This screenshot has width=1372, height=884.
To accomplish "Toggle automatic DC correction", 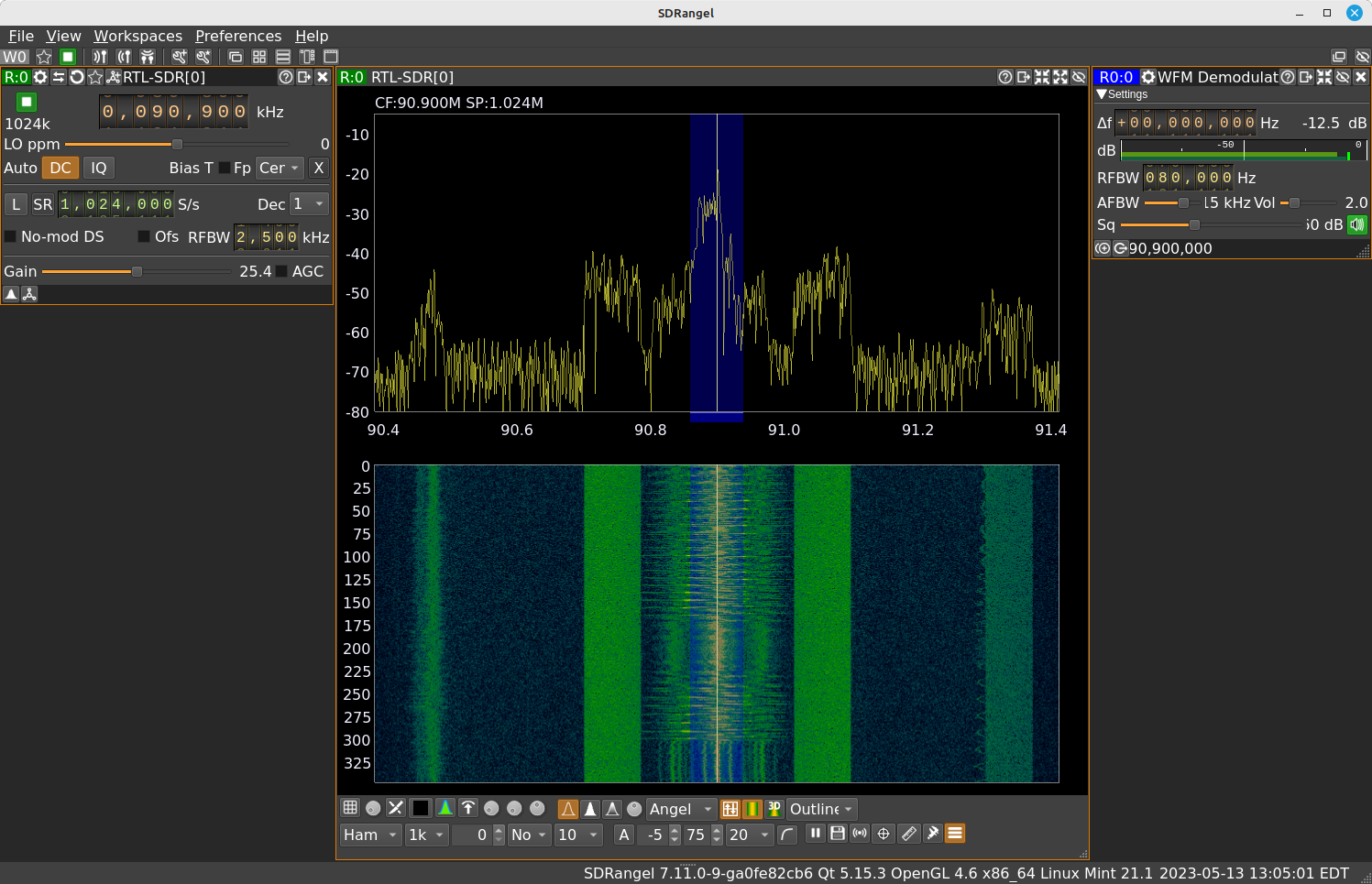I will (x=60, y=168).
